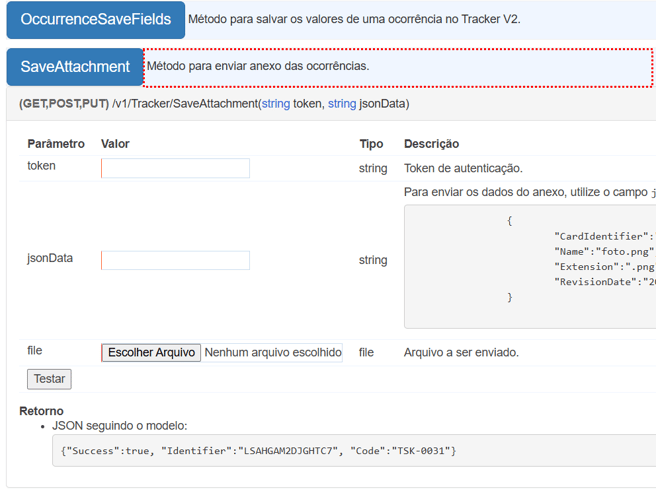Image resolution: width=656 pixels, height=495 pixels.
Task: Click the jsonData parameter name label
Action: (x=50, y=258)
